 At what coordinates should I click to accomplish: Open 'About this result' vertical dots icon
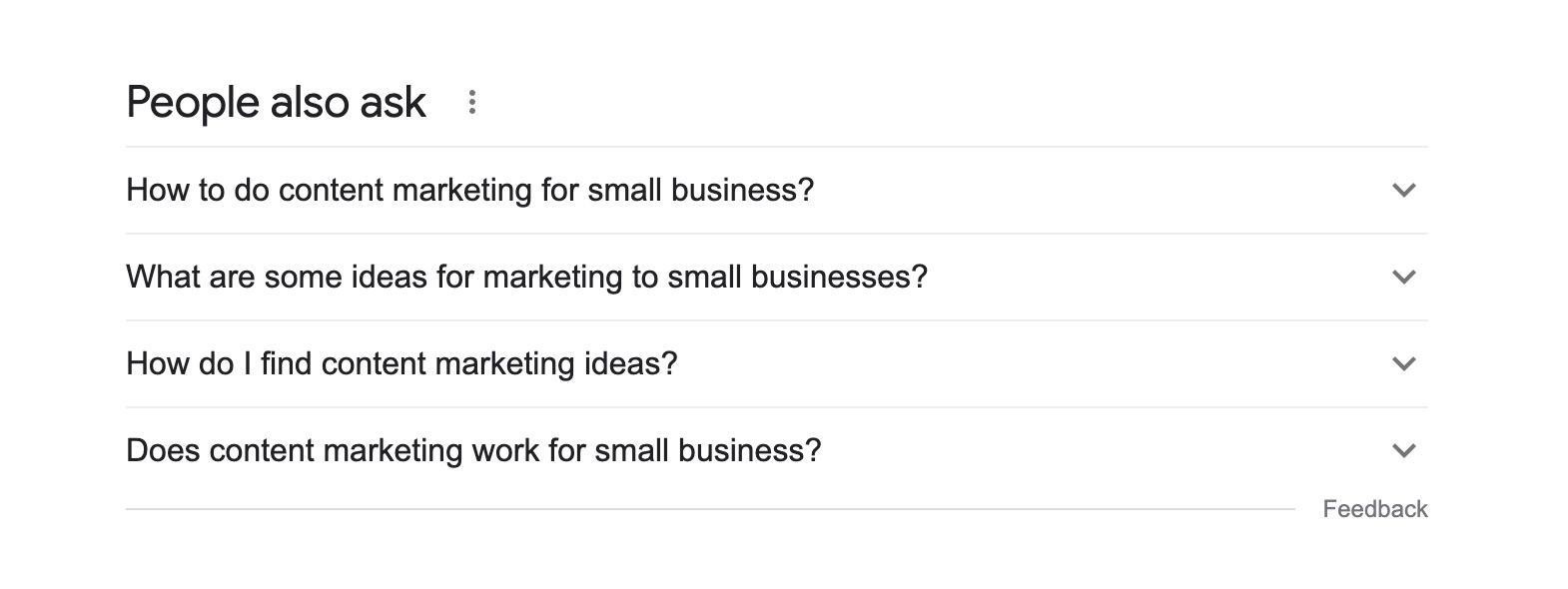[x=471, y=102]
